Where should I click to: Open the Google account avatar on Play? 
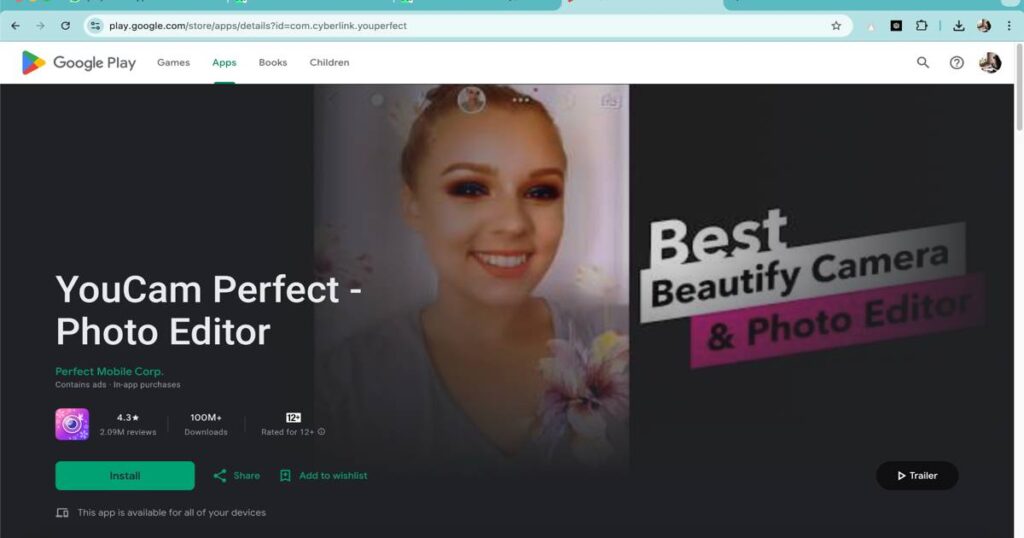pyautogui.click(x=990, y=63)
